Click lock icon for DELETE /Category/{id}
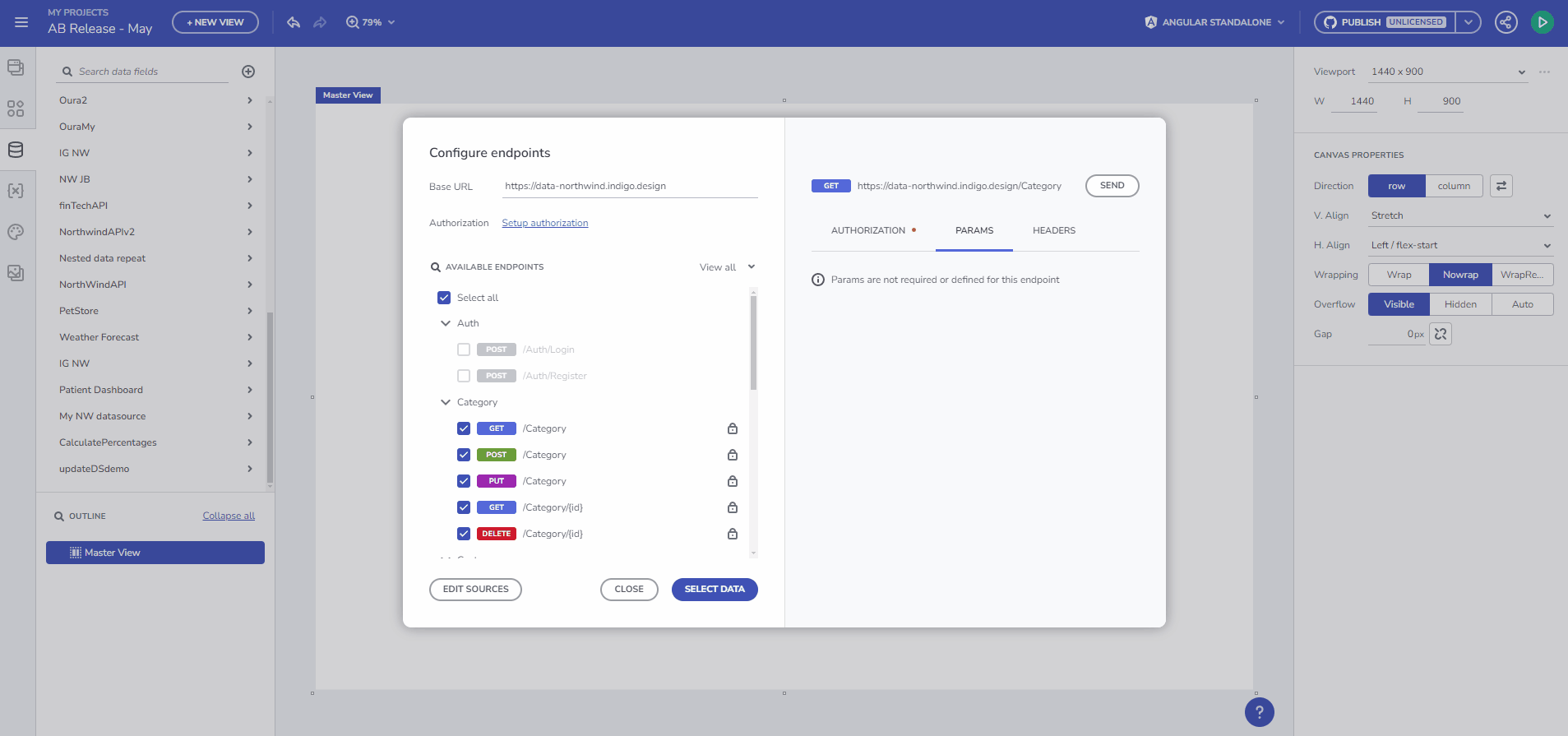The height and width of the screenshot is (736, 1568). 733,534
